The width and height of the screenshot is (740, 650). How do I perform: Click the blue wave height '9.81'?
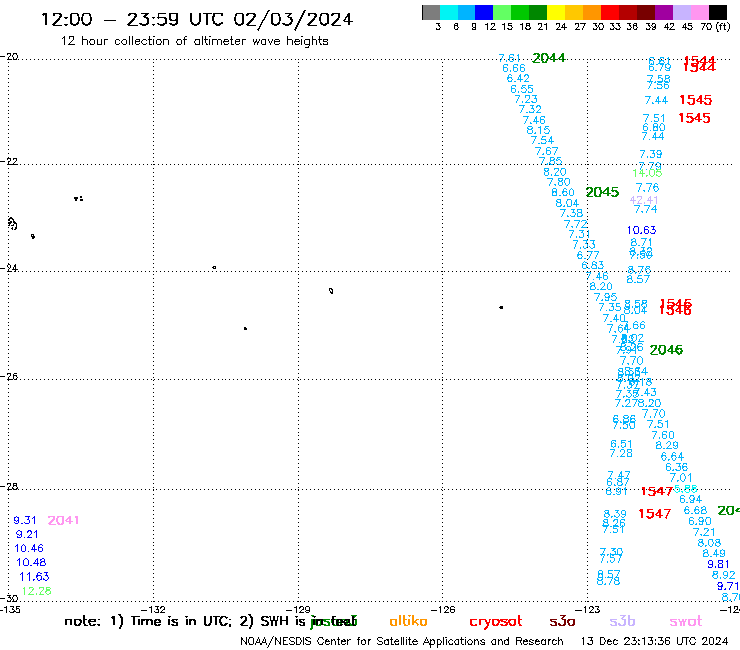[x=718, y=565]
